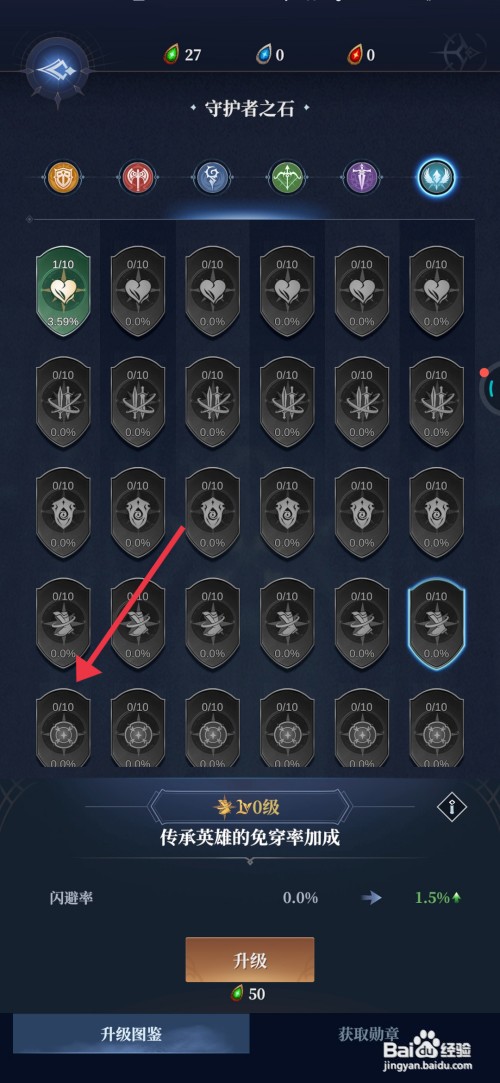This screenshot has width=500, height=1083.
Task: Click the blue gem currency counter
Action: (x=270, y=55)
